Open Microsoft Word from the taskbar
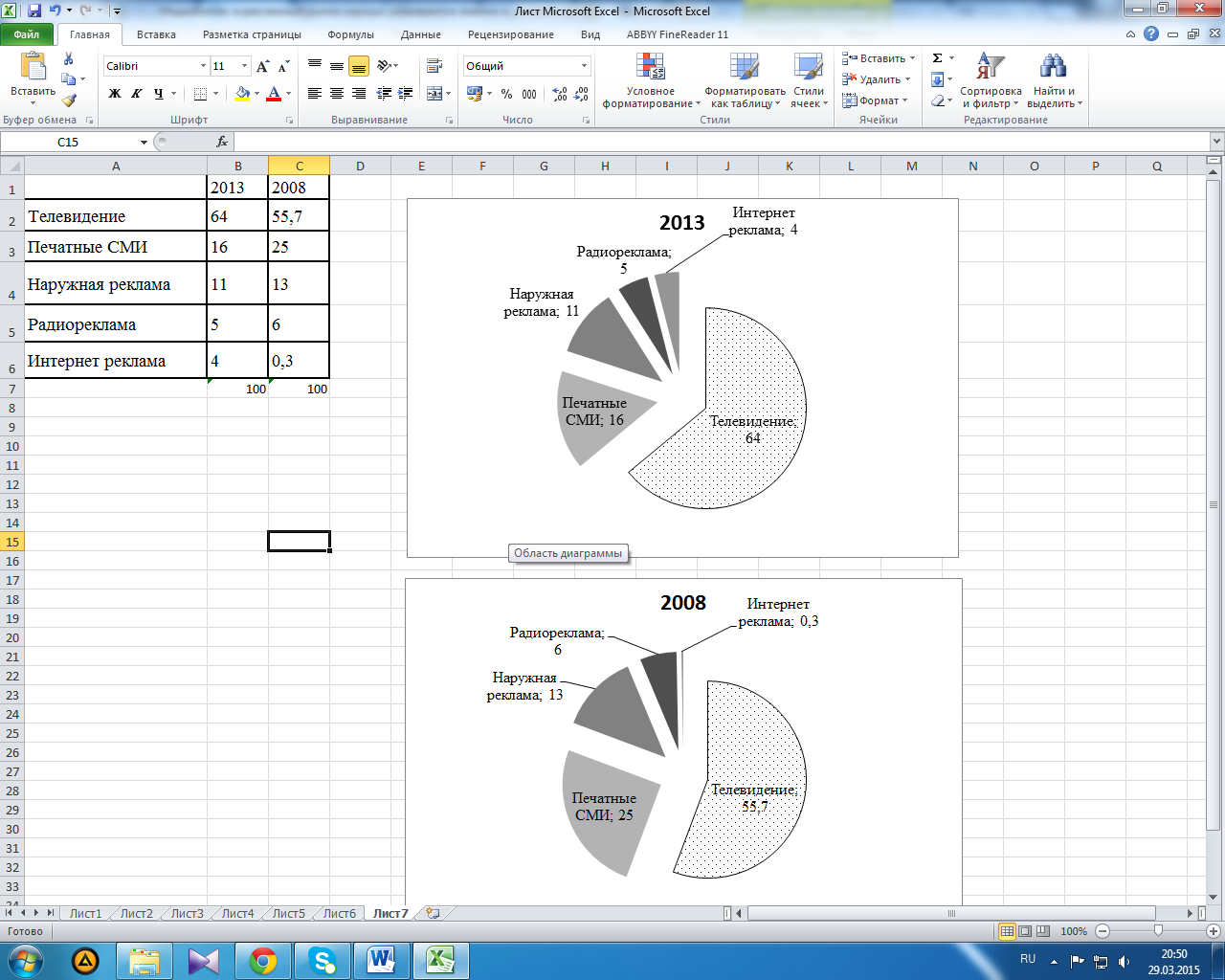1225x980 pixels. pos(382,960)
